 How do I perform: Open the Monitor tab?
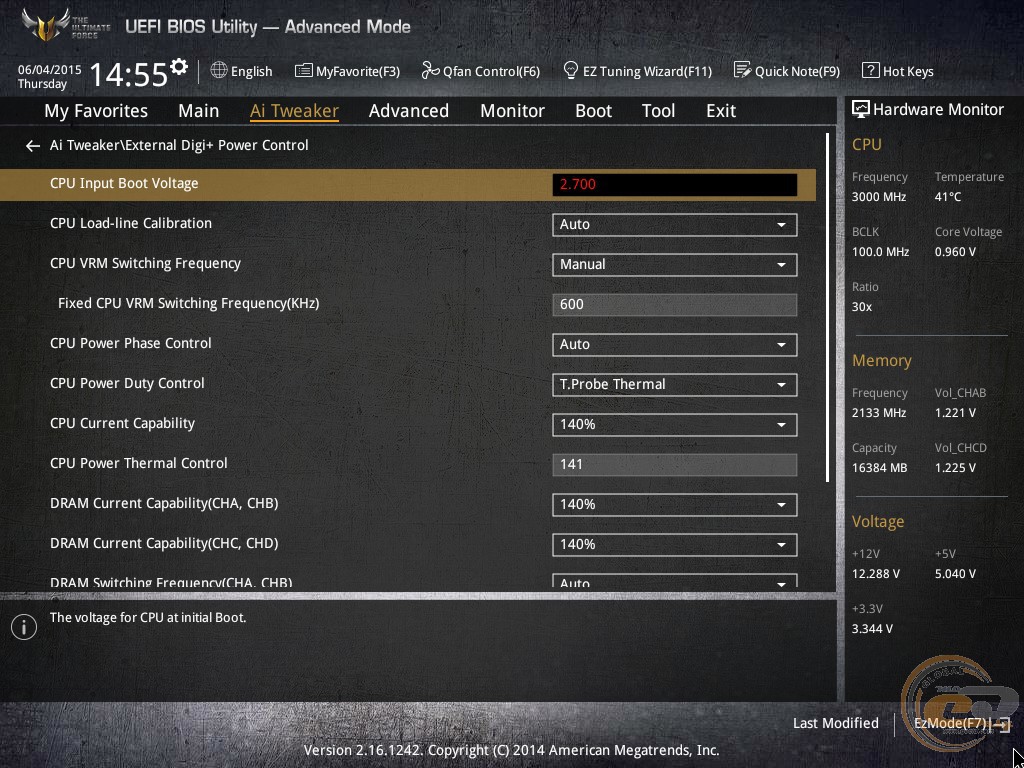[x=512, y=111]
